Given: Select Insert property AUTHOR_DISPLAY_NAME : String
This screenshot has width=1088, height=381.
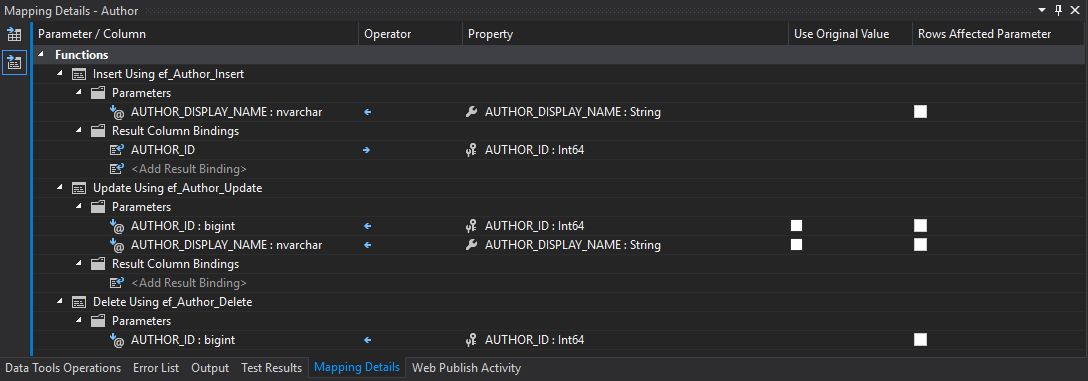Looking at the screenshot, I should click(x=572, y=112).
